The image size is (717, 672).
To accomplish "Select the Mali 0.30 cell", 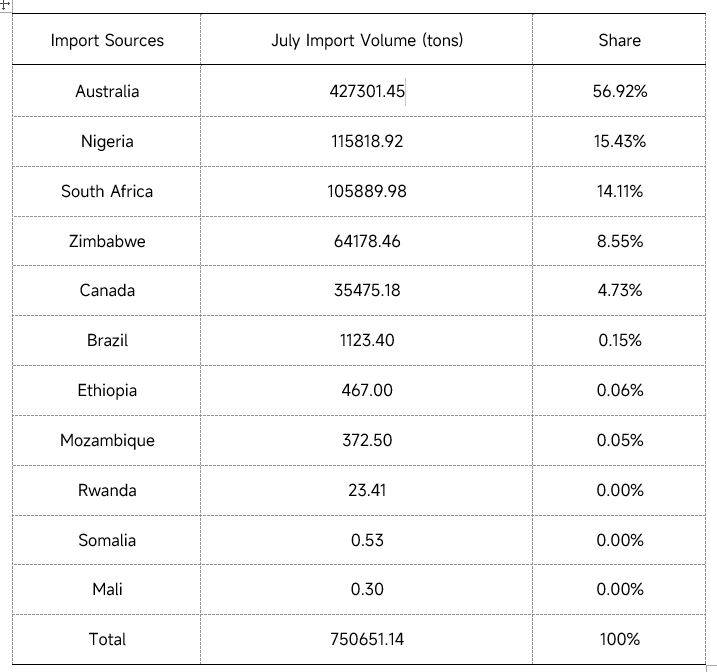I will pyautogui.click(x=366, y=589).
